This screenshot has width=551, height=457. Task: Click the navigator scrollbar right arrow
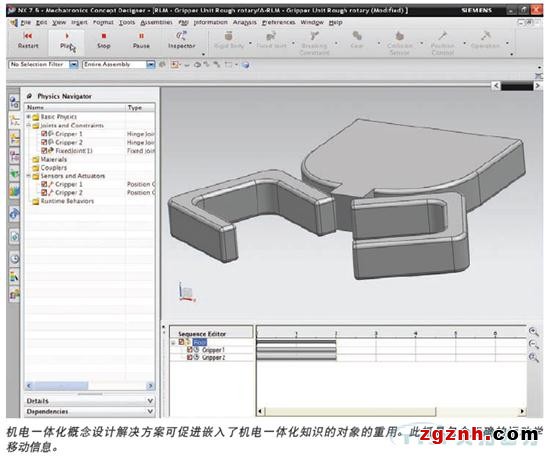coord(150,386)
